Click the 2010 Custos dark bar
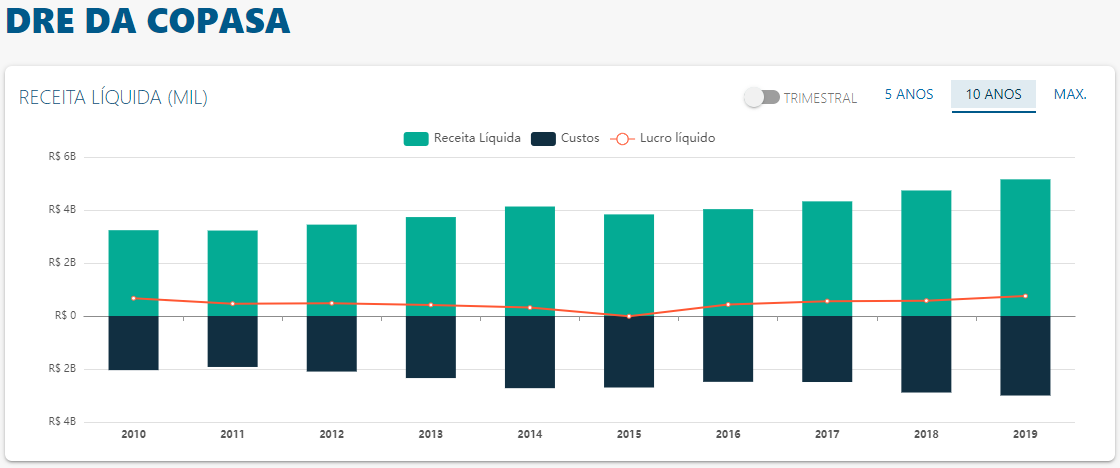The image size is (1120, 468). [x=134, y=343]
